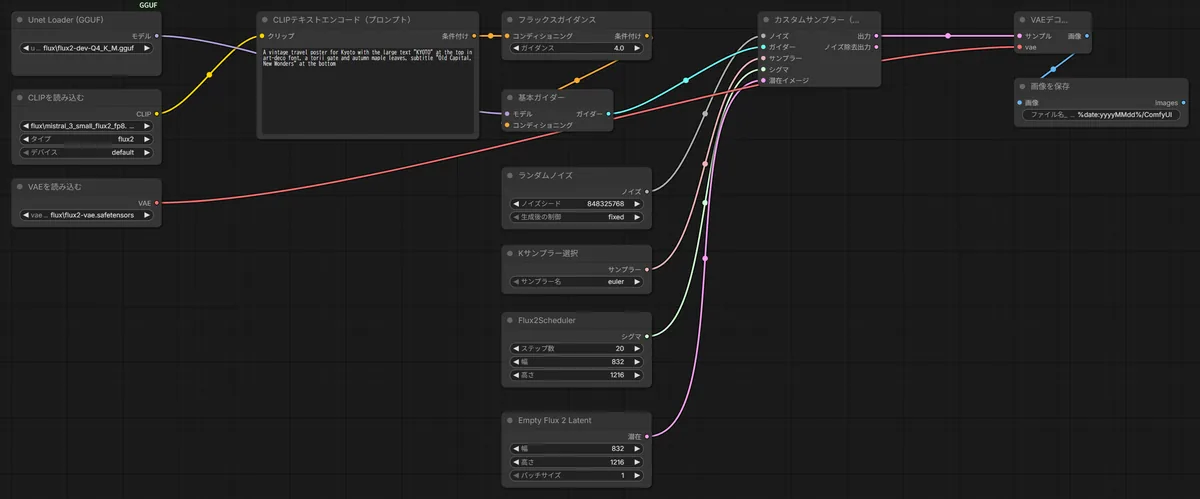Click the VAE output socket on VAEを読み込む
Image resolution: width=1200 pixels, height=499 pixels.
point(157,203)
